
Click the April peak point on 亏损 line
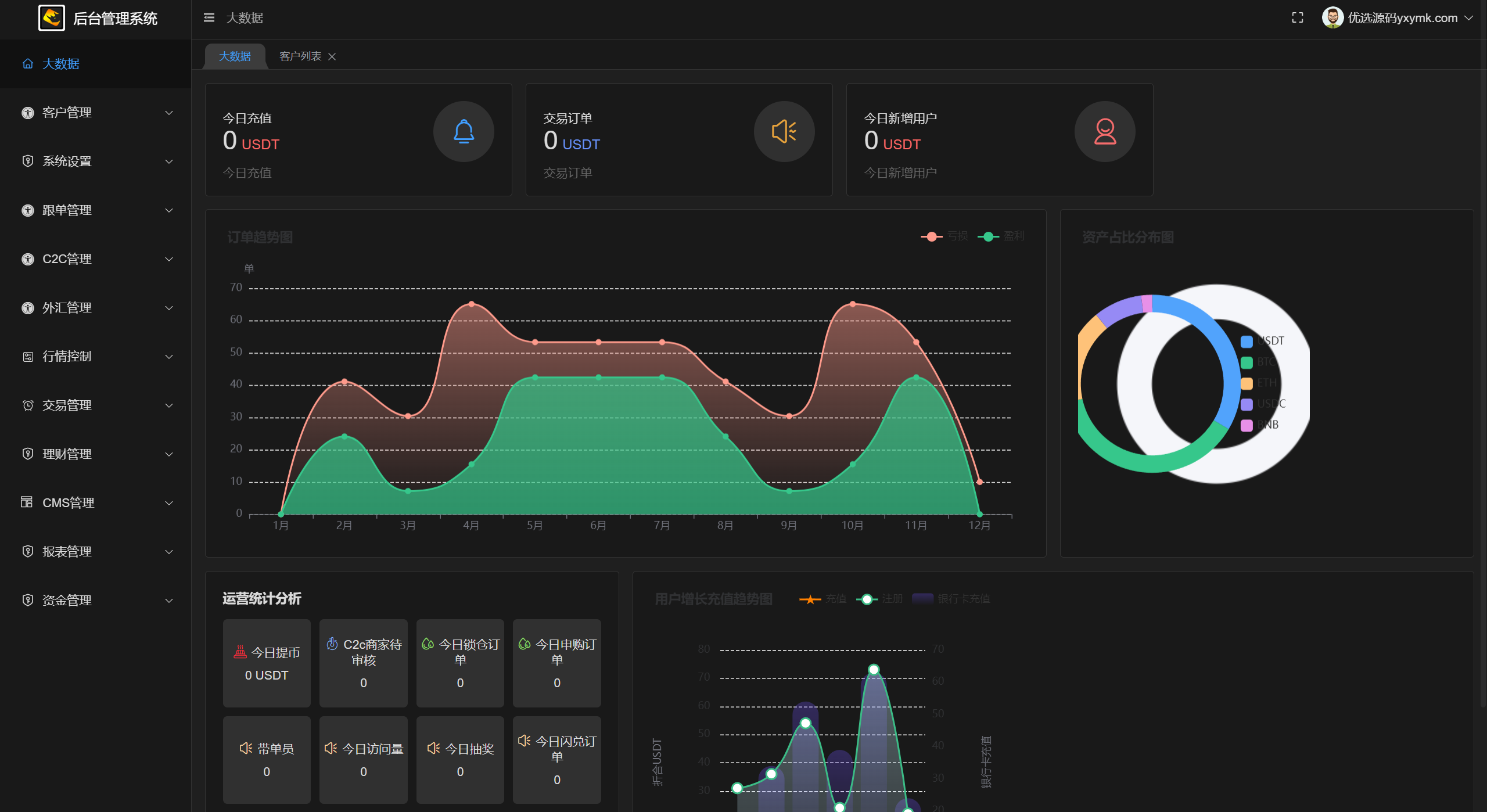pos(472,304)
